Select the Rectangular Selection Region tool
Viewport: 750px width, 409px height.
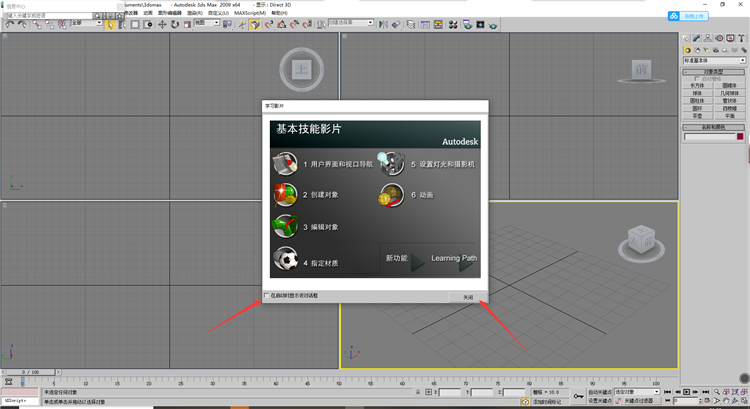[x=135, y=24]
